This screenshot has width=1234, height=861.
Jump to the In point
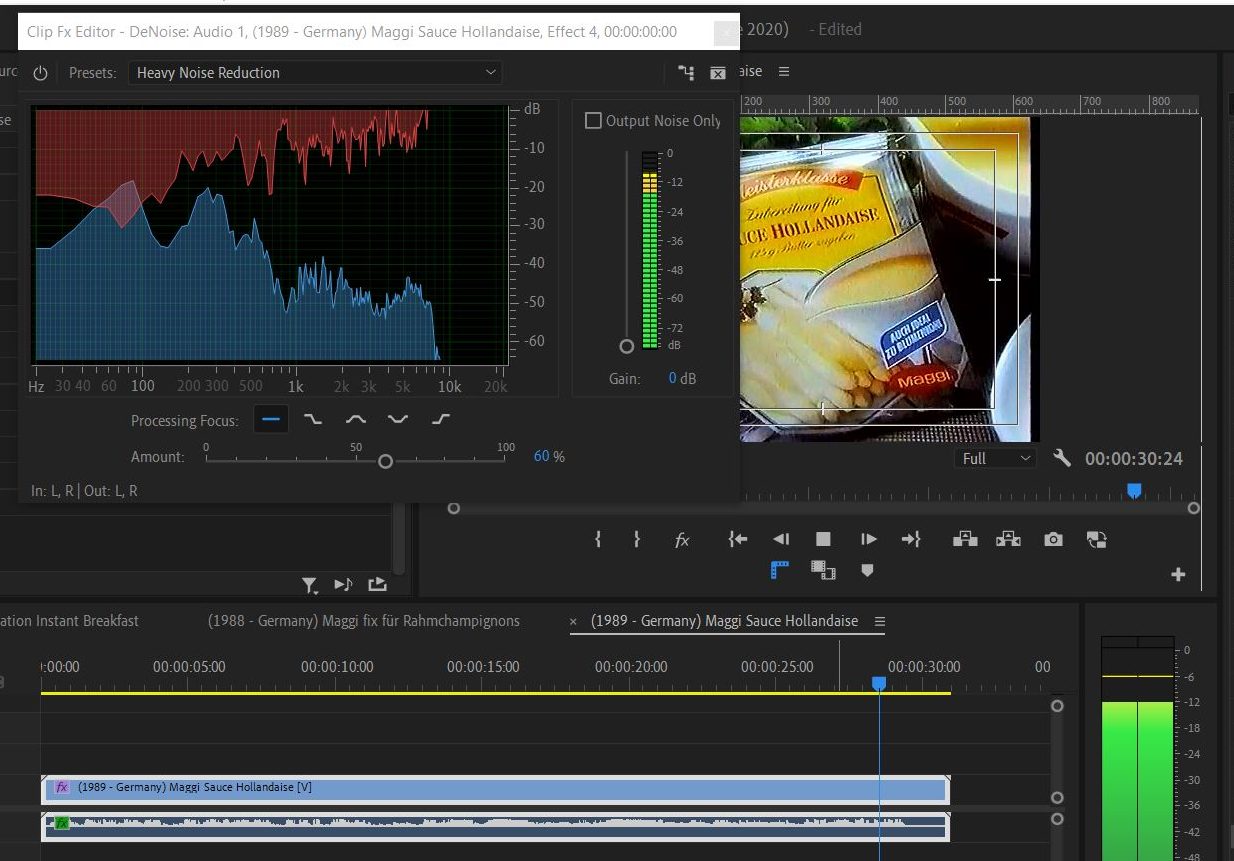pyautogui.click(x=738, y=539)
